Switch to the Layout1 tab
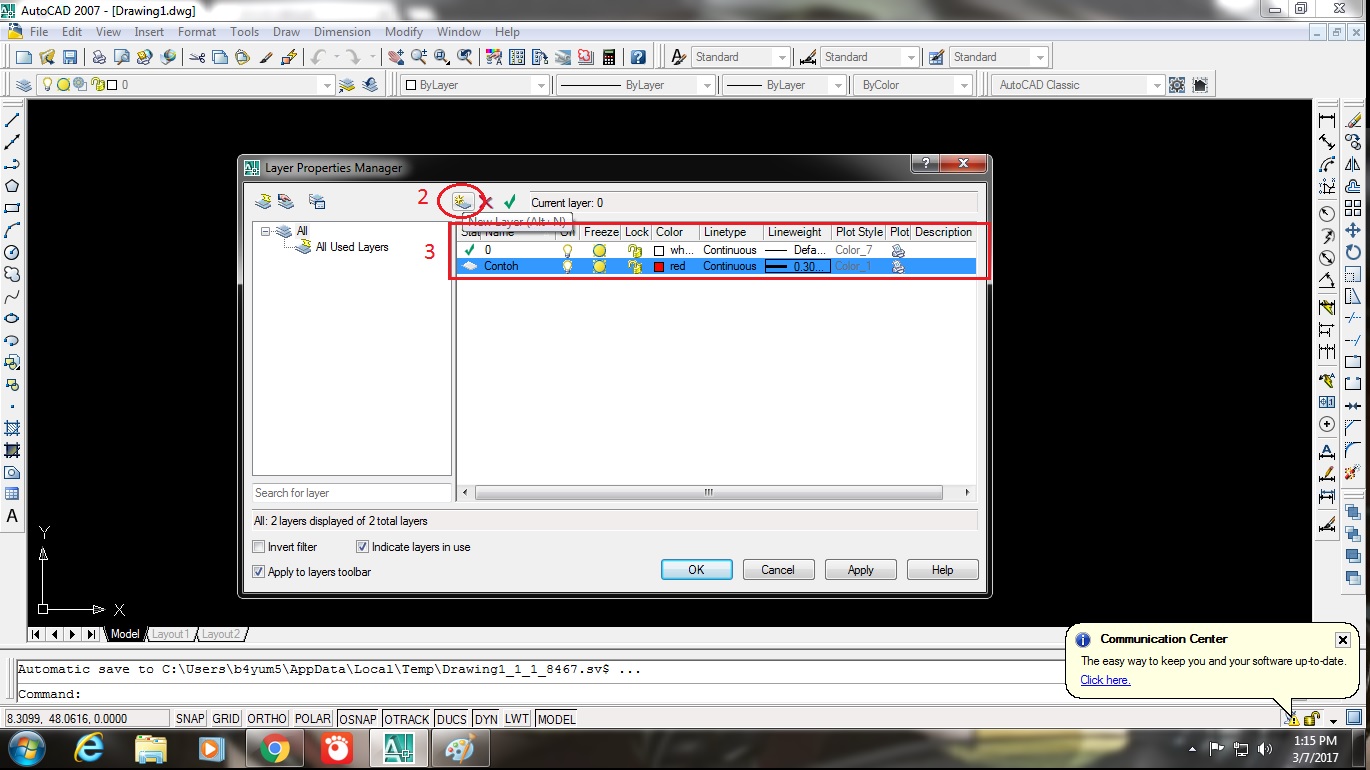 coord(170,633)
